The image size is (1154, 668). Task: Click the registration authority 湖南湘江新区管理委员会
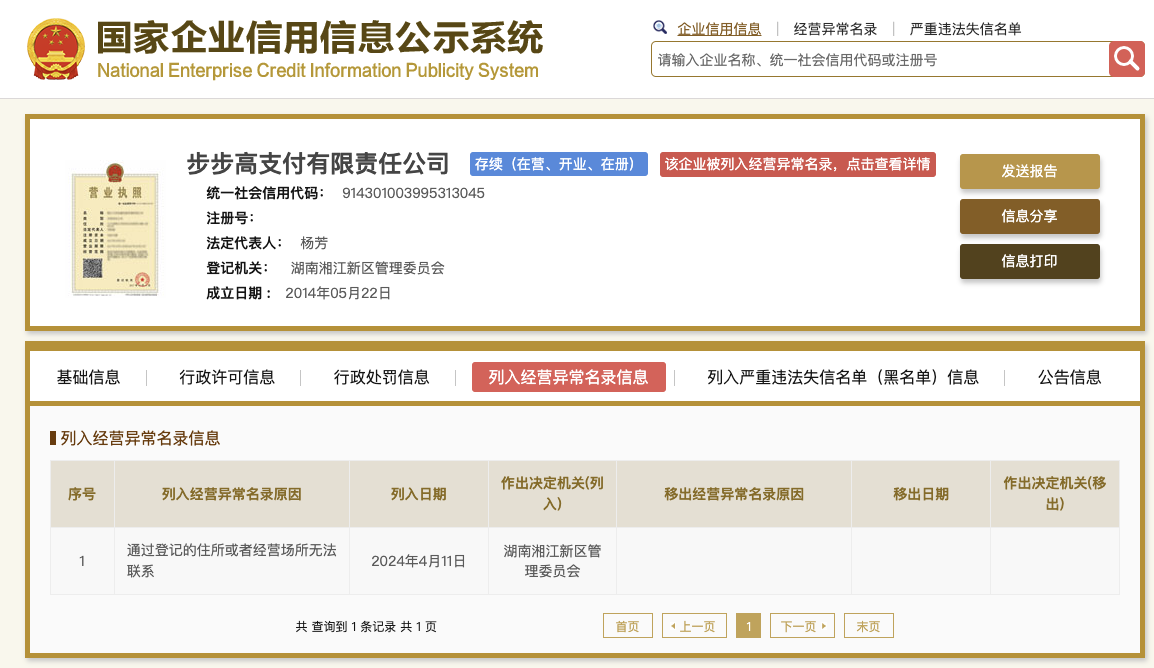(x=367, y=268)
